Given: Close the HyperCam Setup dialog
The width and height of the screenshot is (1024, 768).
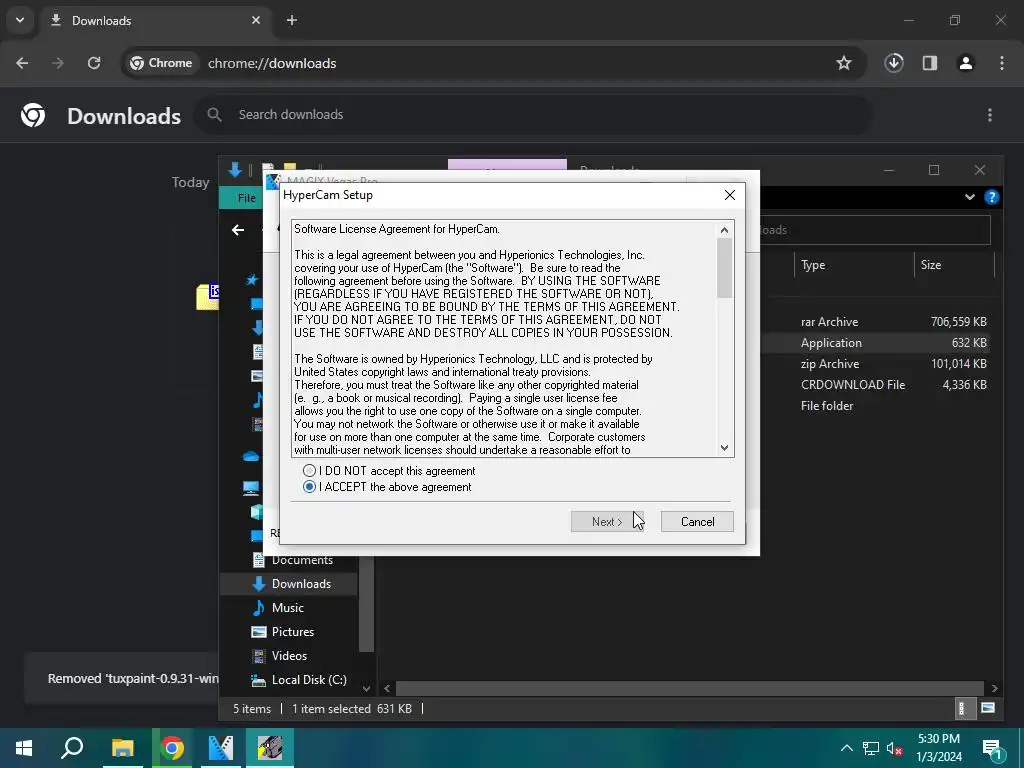Looking at the screenshot, I should coord(729,195).
